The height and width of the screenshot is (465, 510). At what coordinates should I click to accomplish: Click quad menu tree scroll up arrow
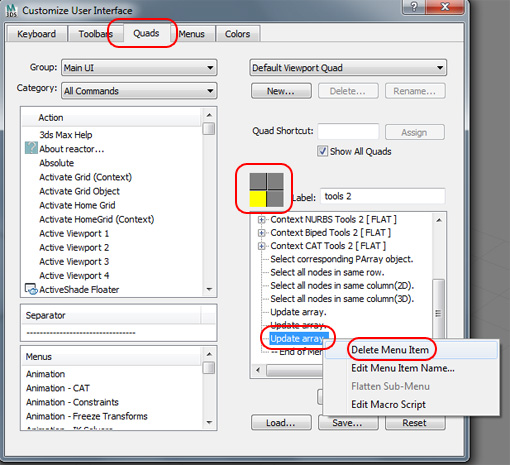pyautogui.click(x=439, y=220)
